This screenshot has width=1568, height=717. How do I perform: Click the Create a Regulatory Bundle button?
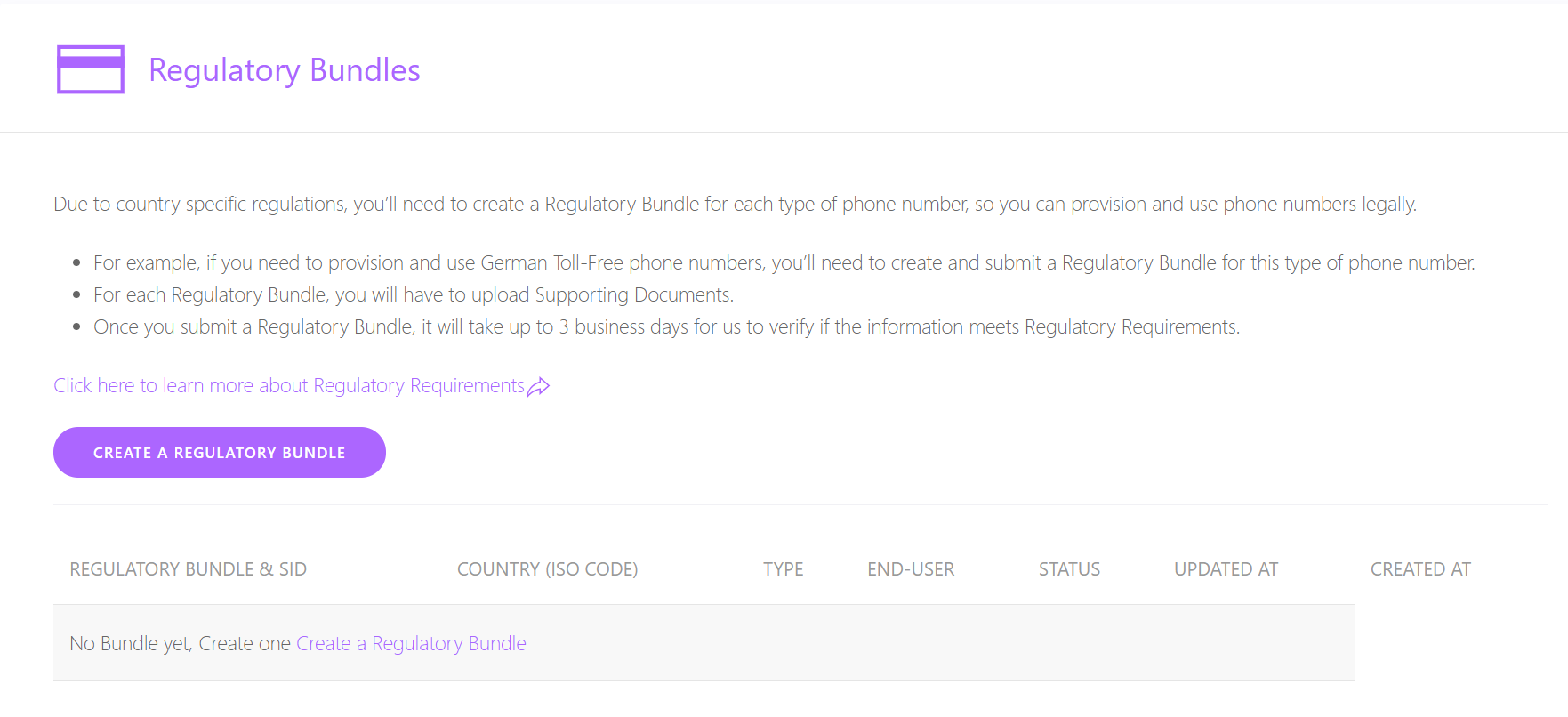click(x=220, y=452)
